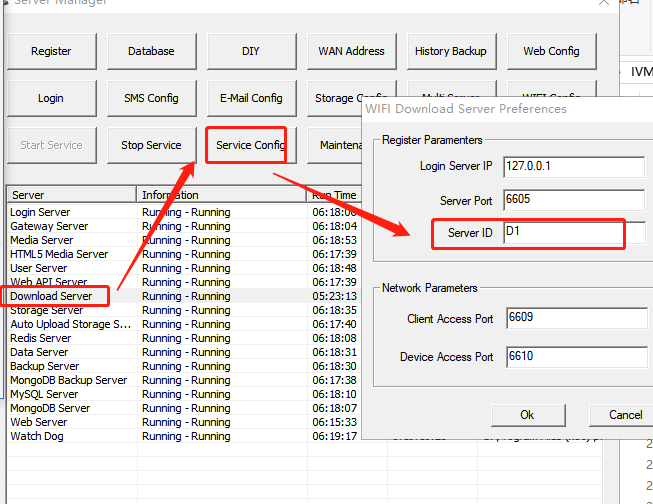Select the Storage Server row
653x504 pixels.
(x=184, y=310)
